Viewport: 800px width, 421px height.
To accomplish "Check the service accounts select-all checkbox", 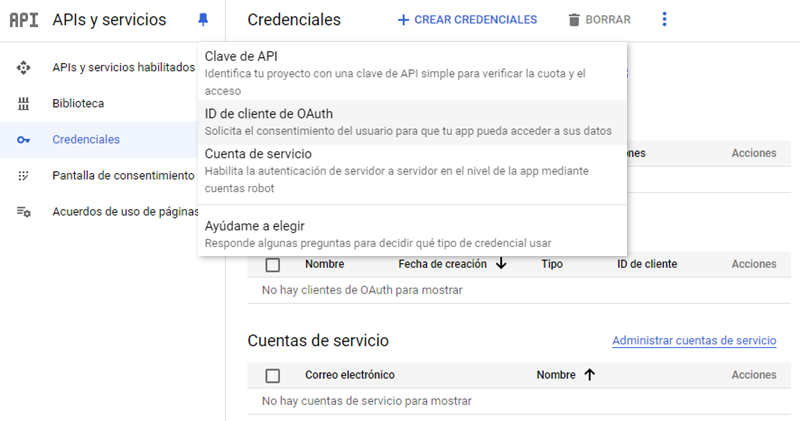I will 273,376.
